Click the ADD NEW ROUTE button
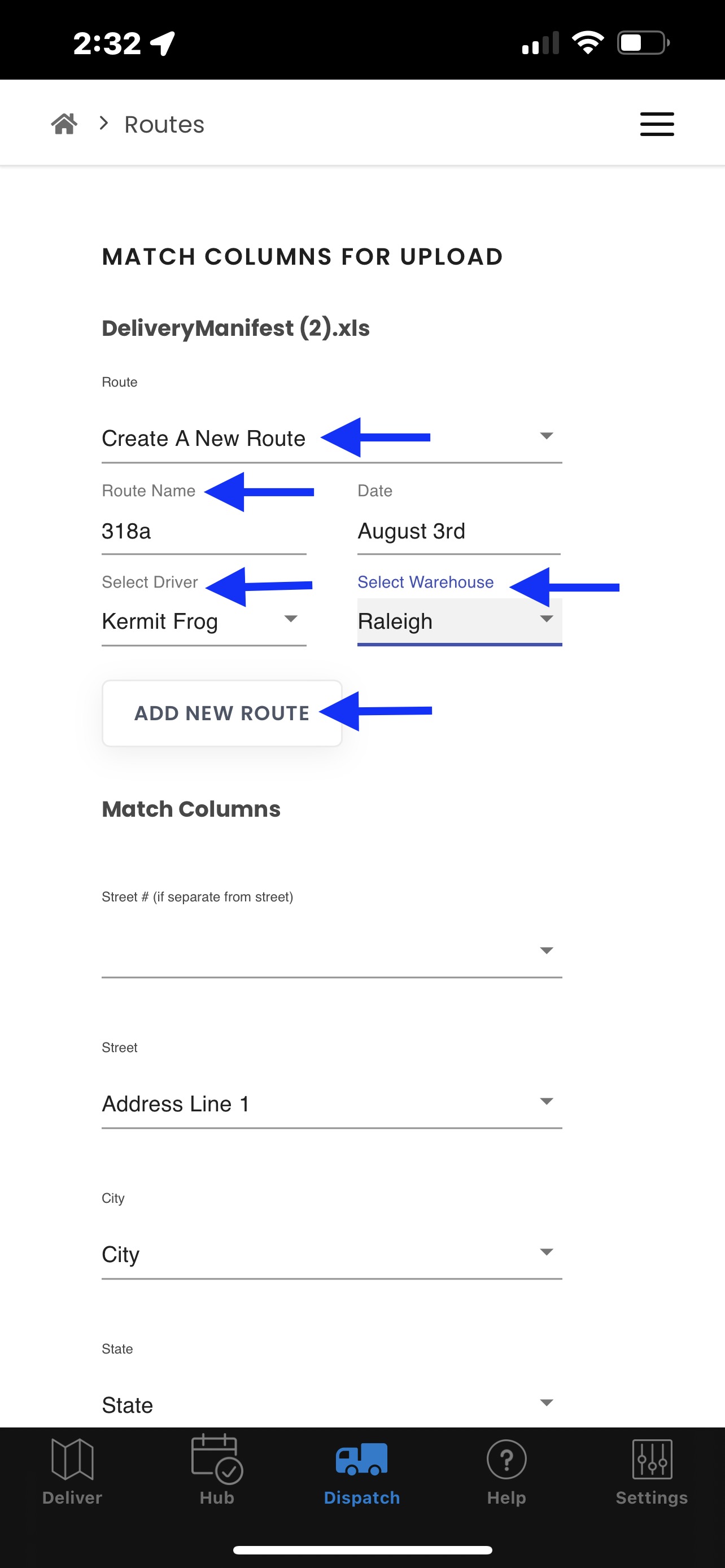725x1568 pixels. click(x=222, y=713)
